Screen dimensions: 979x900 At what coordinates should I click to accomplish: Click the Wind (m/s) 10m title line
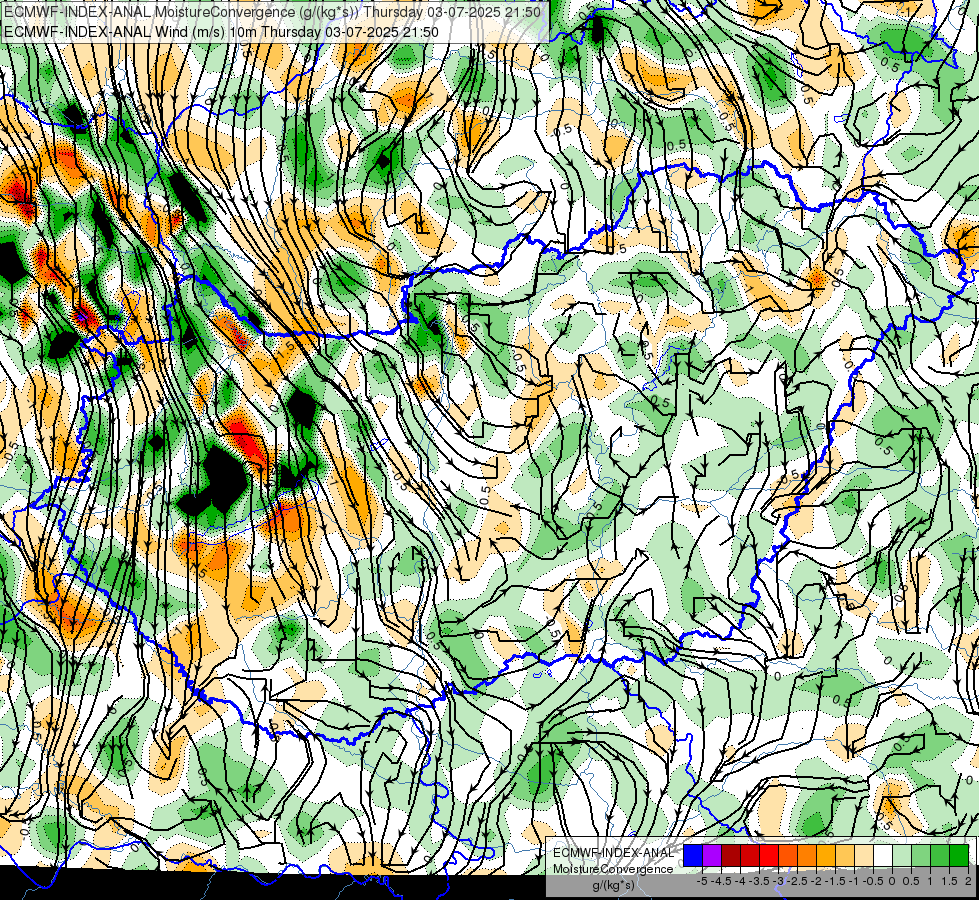point(222,32)
